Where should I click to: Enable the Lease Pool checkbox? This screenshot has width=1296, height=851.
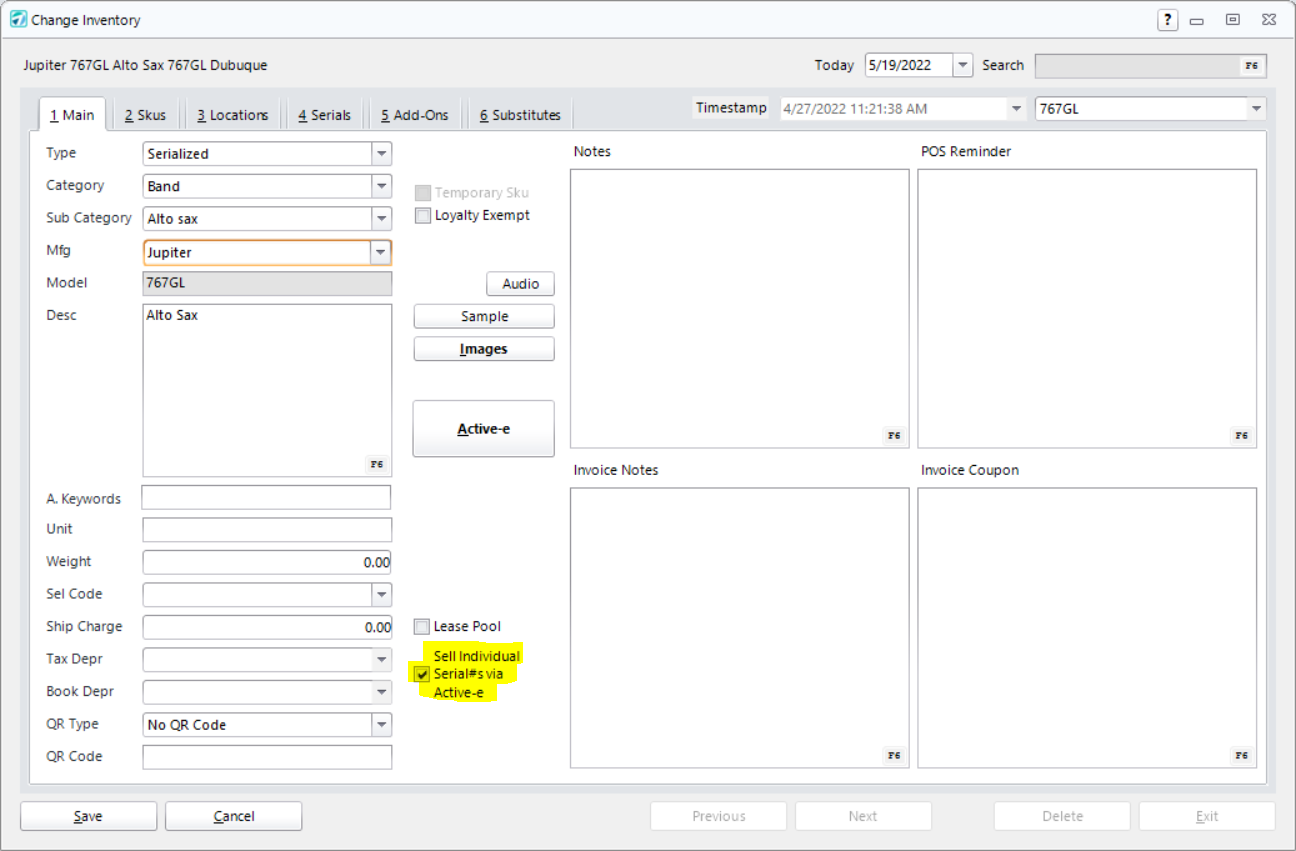[422, 627]
